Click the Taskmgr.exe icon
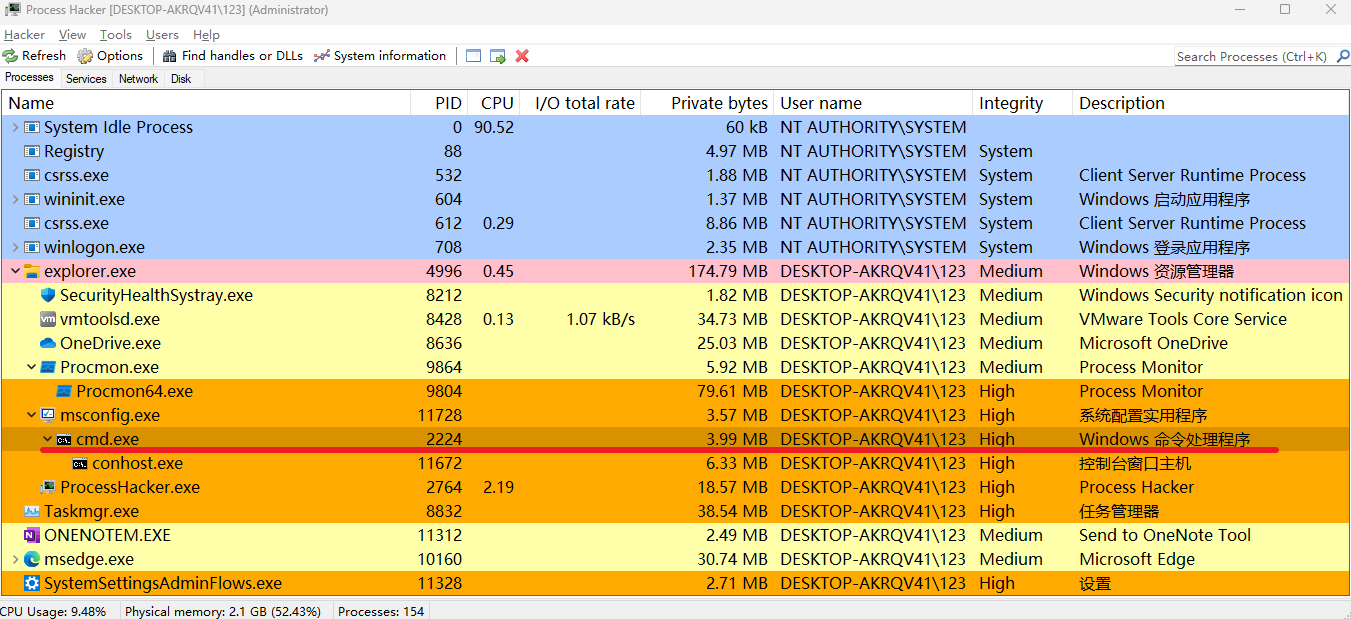Viewport: 1351px width, 619px height. coord(32,511)
